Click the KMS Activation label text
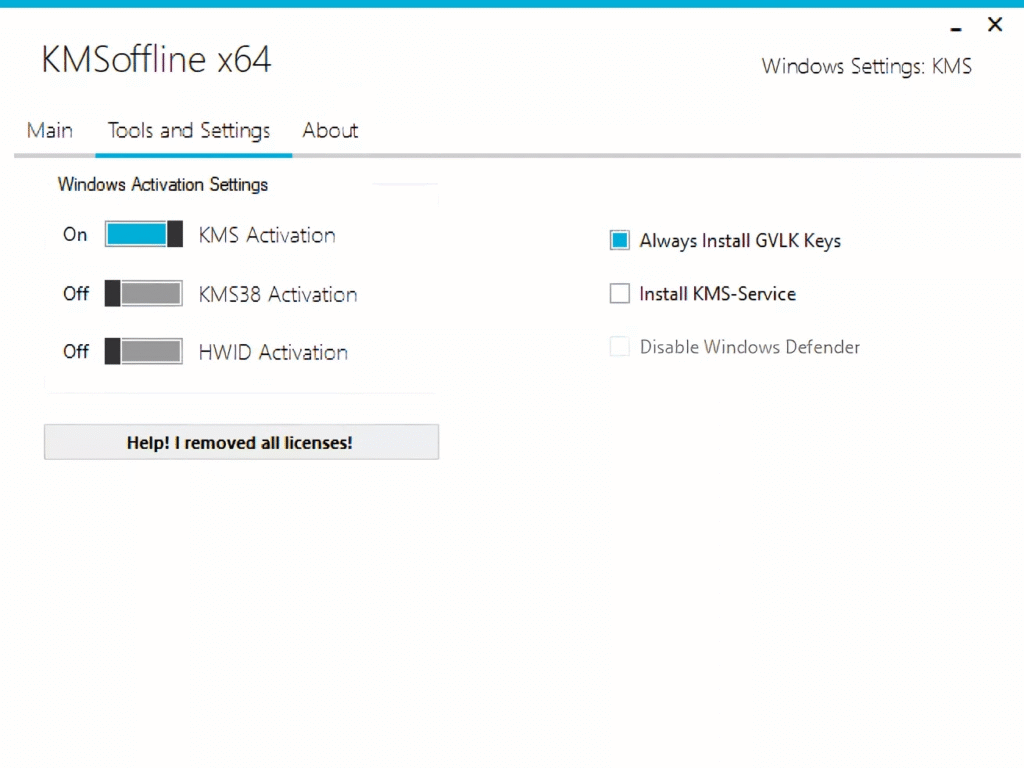This screenshot has width=1024, height=768. tap(266, 234)
